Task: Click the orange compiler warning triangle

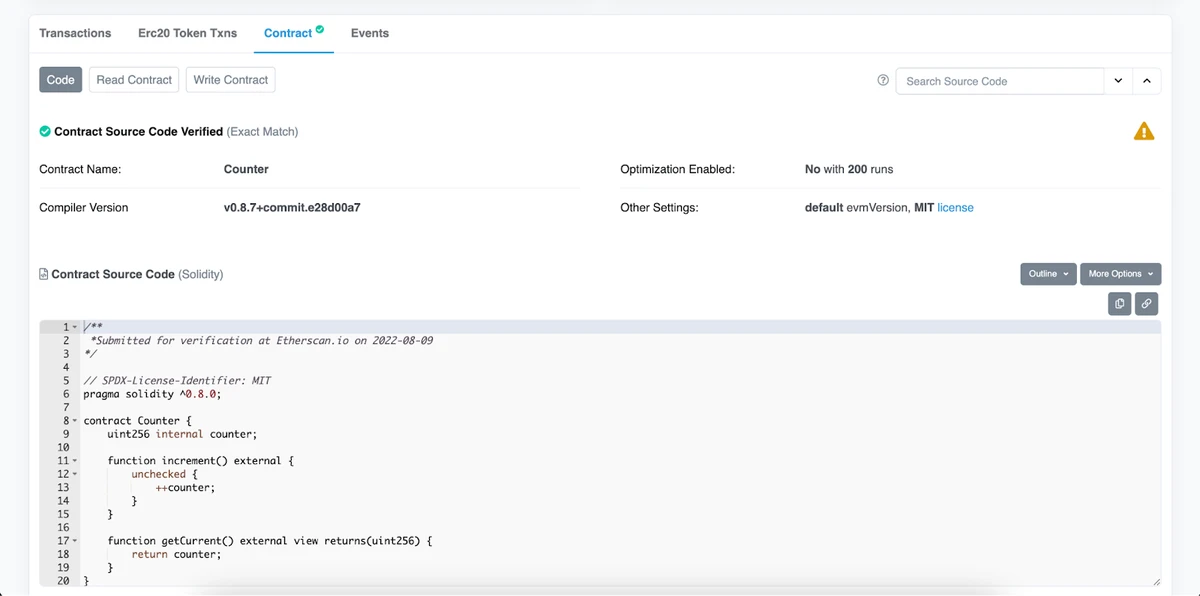Action: (1144, 132)
